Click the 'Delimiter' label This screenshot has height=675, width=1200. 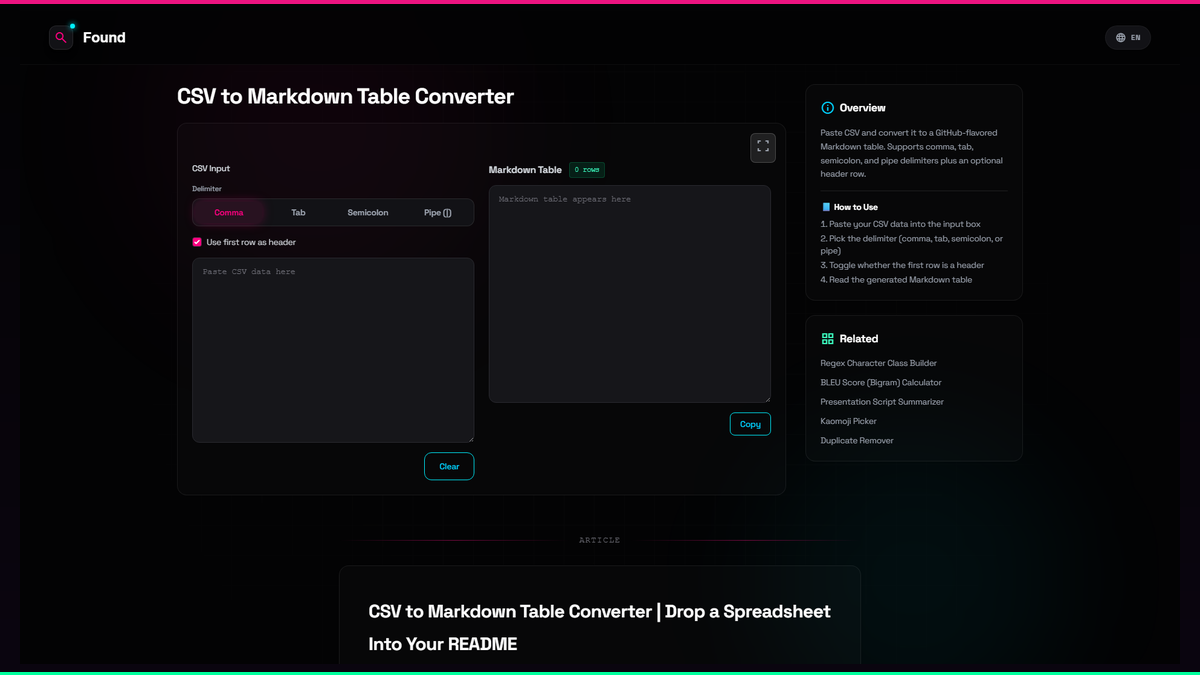coord(207,189)
